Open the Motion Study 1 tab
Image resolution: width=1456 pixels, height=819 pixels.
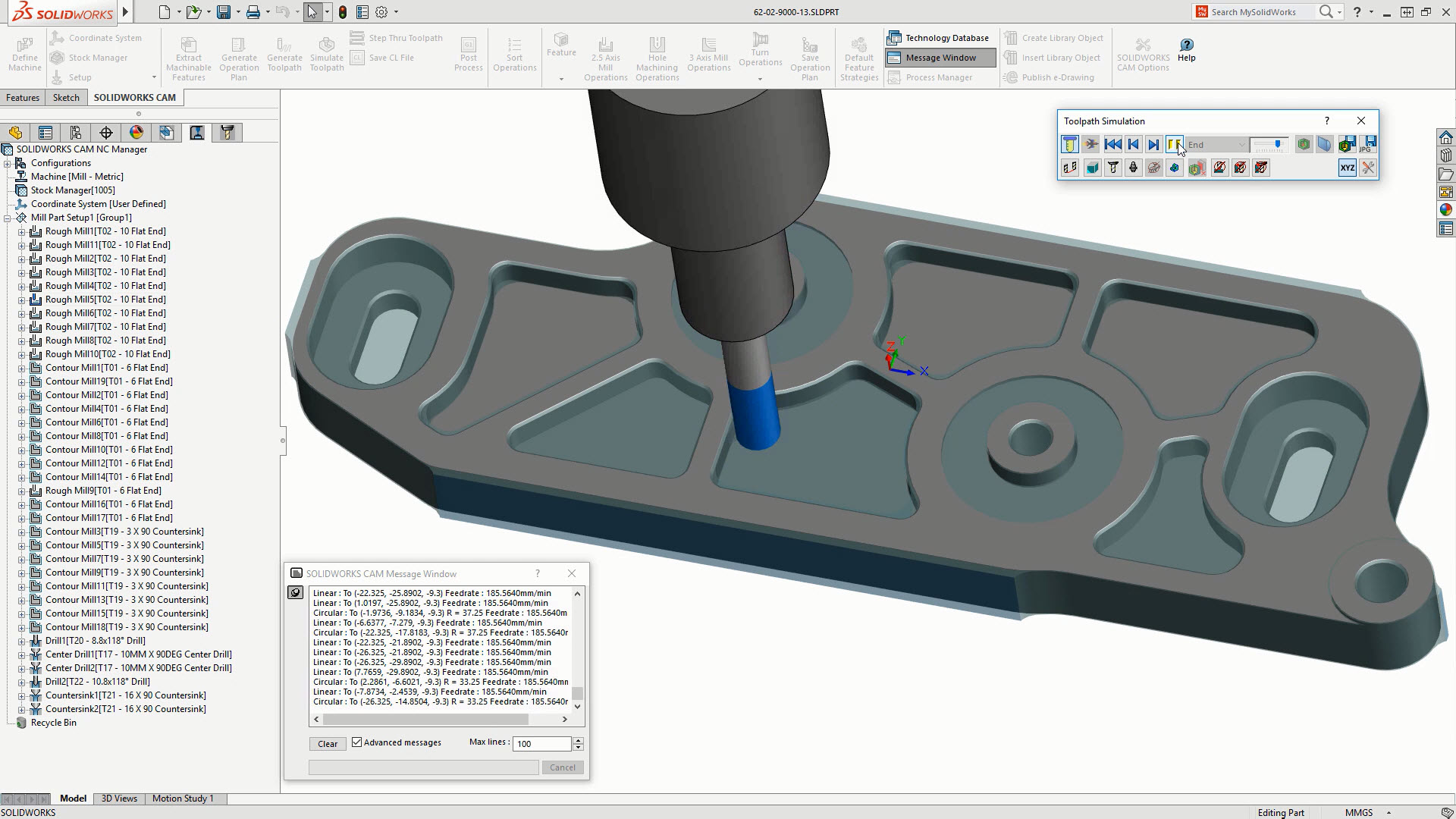point(183,799)
